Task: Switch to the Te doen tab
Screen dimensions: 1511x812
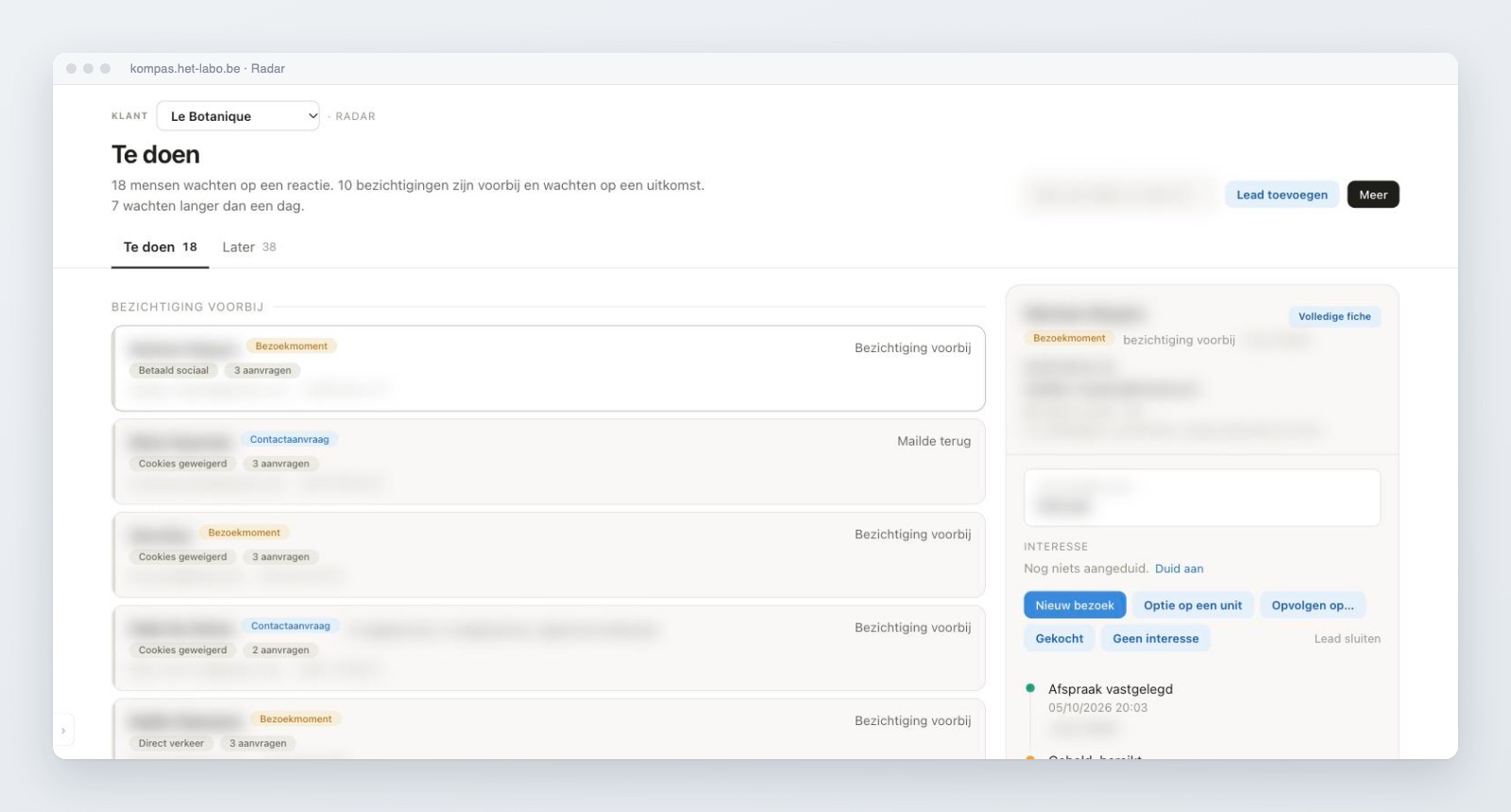Action: click(x=160, y=247)
